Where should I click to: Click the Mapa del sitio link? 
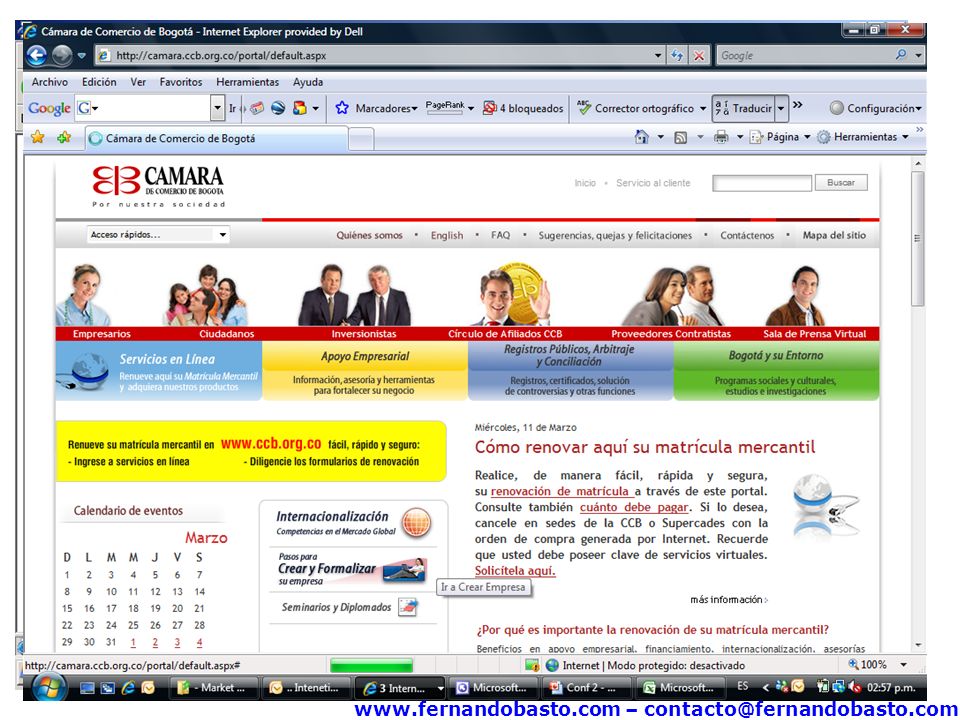point(834,235)
